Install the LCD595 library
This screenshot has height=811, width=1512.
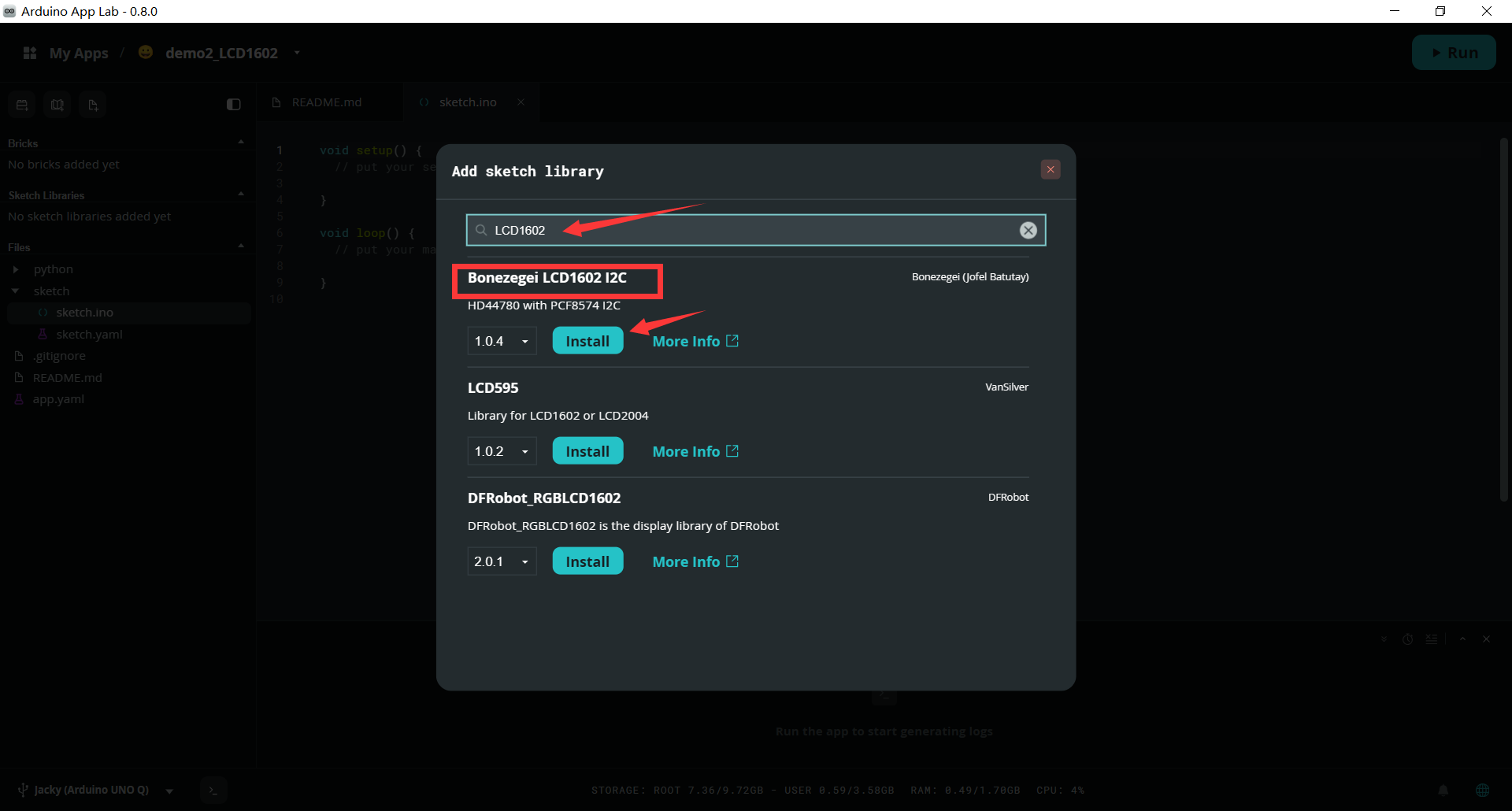pos(587,451)
